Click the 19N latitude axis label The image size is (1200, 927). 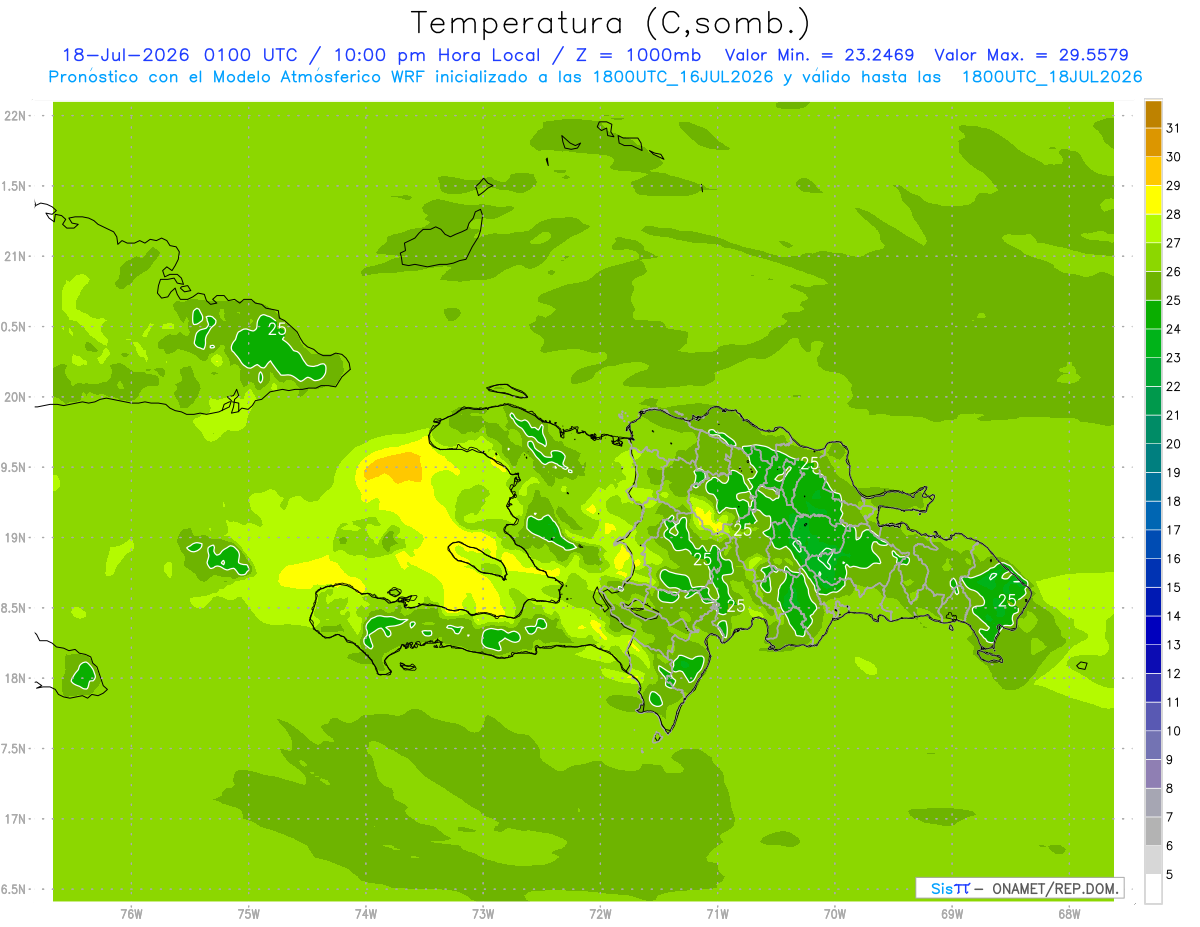(x=16, y=538)
